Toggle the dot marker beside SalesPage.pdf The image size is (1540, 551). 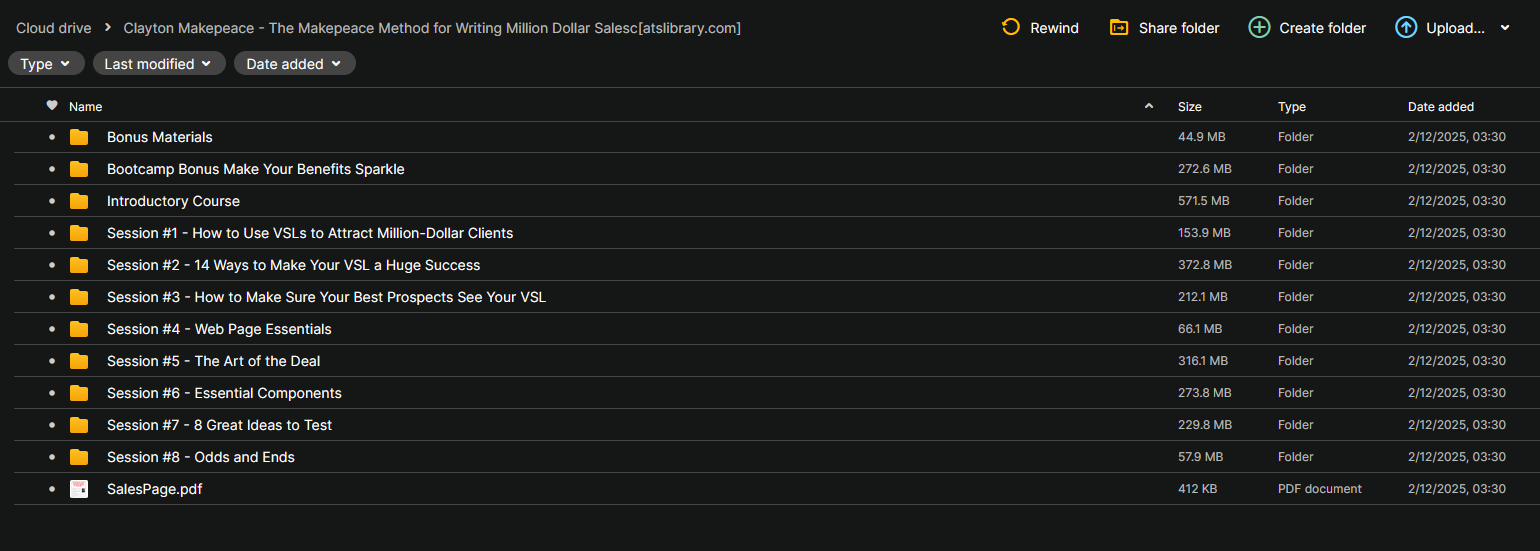point(52,489)
